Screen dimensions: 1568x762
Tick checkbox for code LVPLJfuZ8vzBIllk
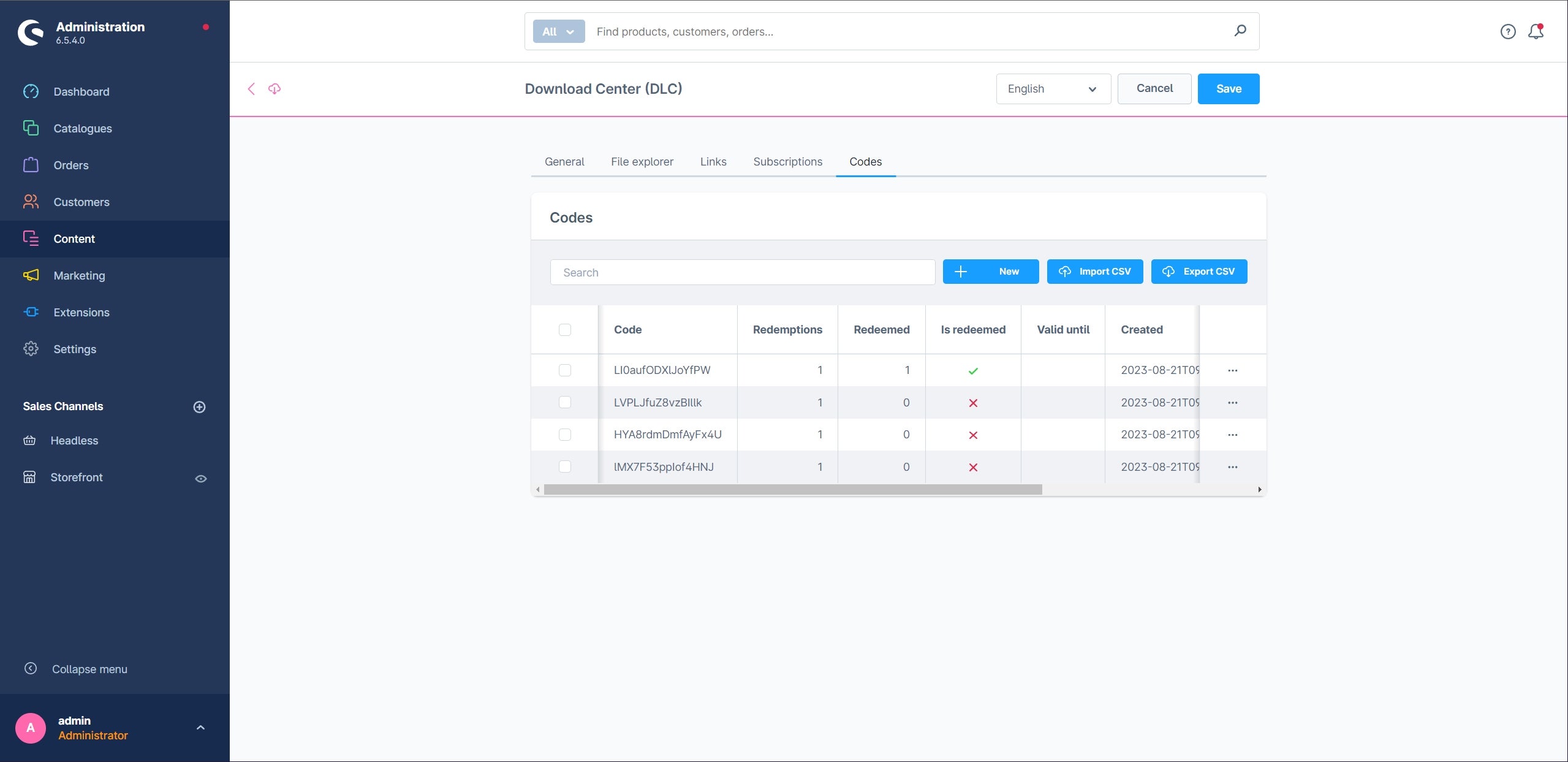pos(564,402)
